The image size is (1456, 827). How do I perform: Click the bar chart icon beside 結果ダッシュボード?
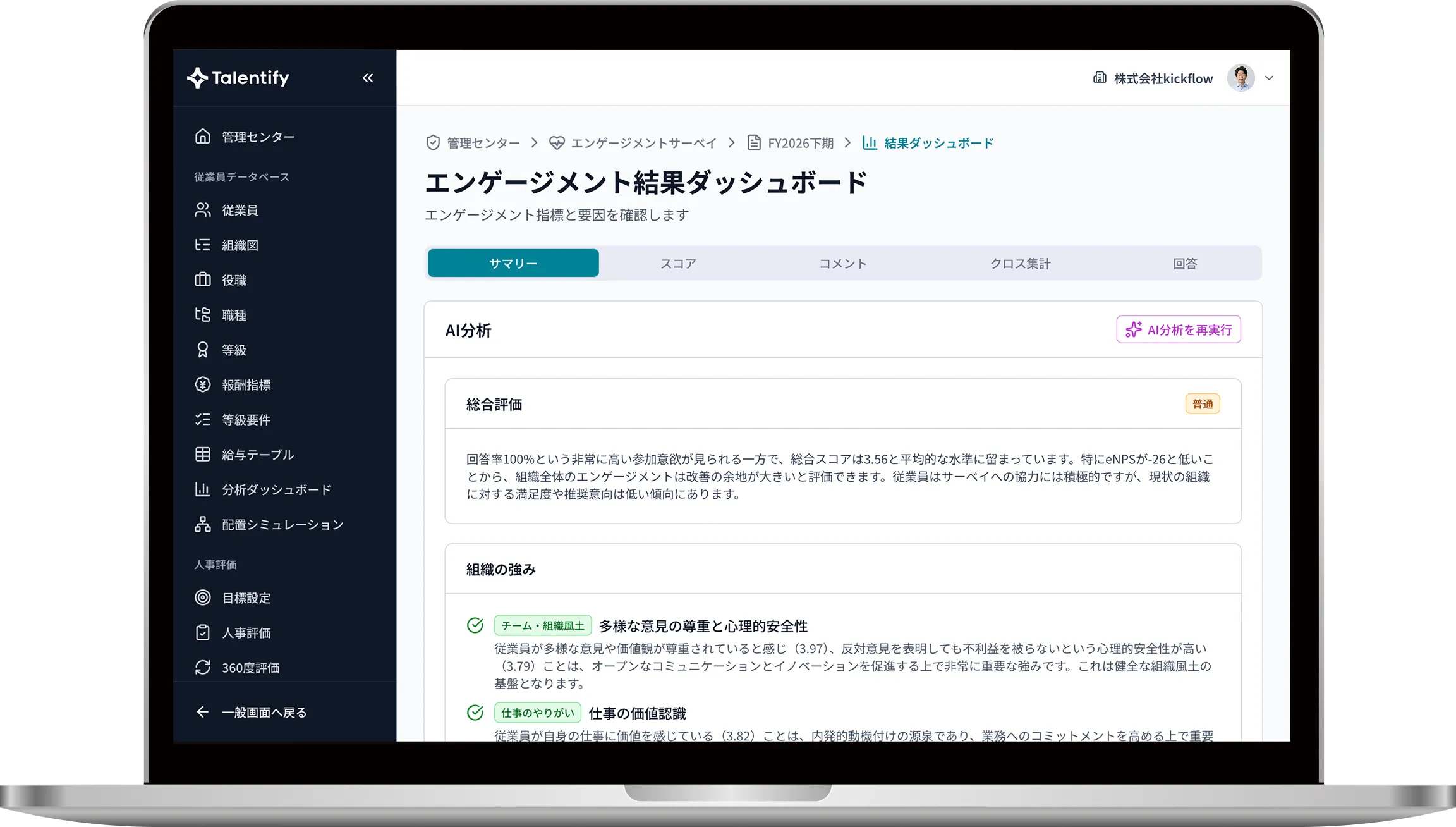point(870,143)
